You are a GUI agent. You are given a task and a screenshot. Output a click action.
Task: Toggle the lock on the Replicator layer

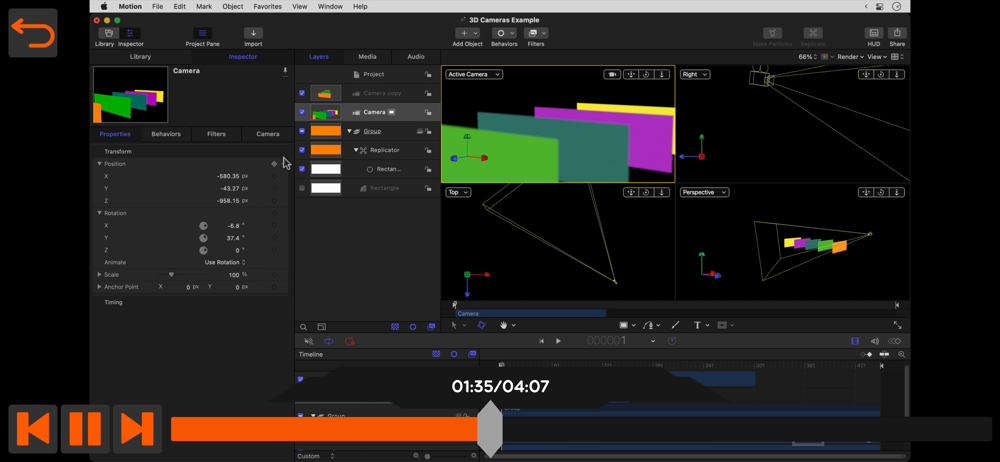pyautogui.click(x=428, y=151)
